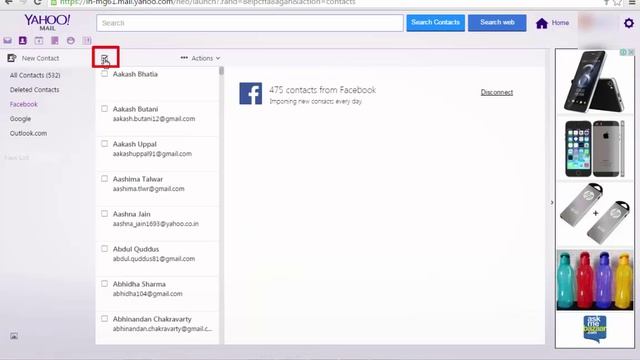
Task: Click the New Contact person icon
Action: point(12,58)
